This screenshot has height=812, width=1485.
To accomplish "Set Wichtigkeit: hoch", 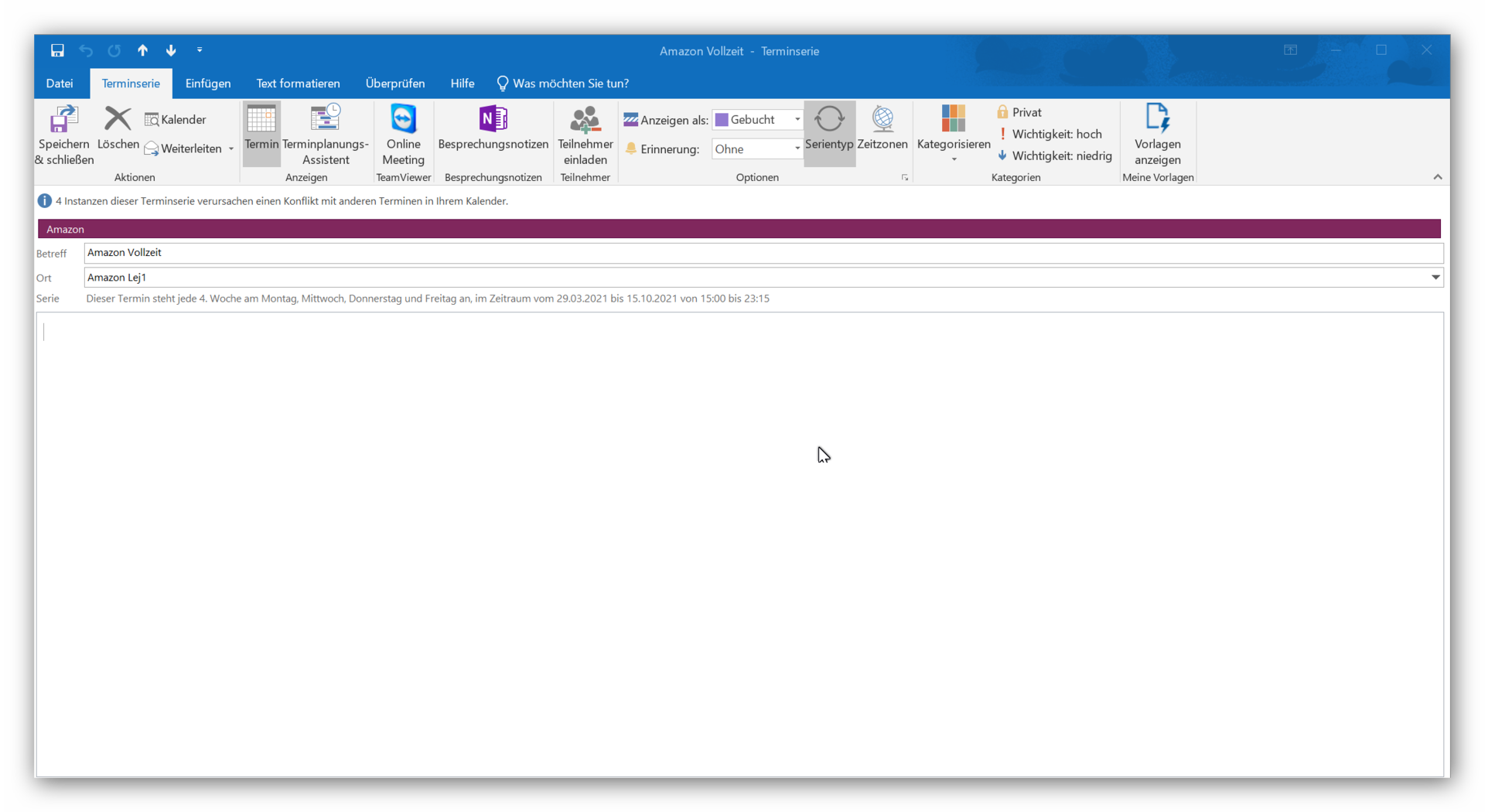I will (1050, 134).
